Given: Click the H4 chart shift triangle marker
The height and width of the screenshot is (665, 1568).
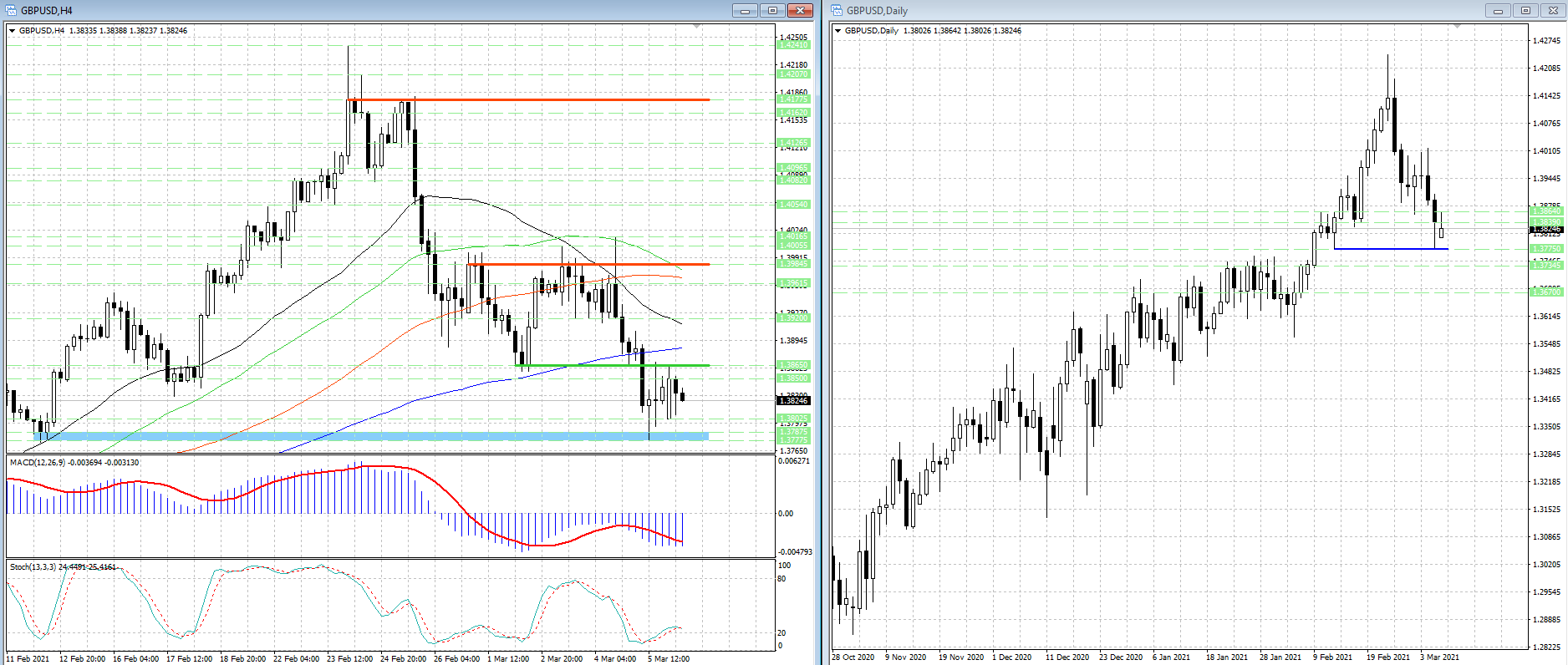Looking at the screenshot, I should (x=697, y=27).
